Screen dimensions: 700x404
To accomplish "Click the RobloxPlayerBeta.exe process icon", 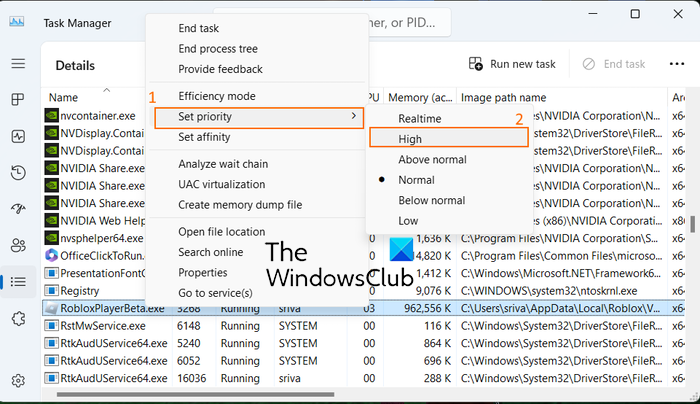I will click(x=51, y=308).
